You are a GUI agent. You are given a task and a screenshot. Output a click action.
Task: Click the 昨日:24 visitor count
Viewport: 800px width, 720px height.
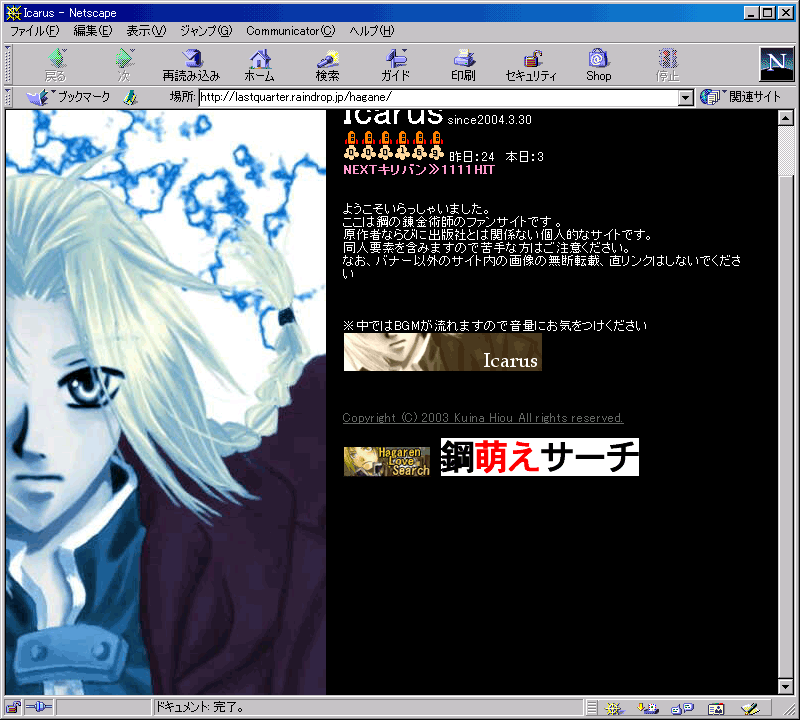[x=471, y=157]
